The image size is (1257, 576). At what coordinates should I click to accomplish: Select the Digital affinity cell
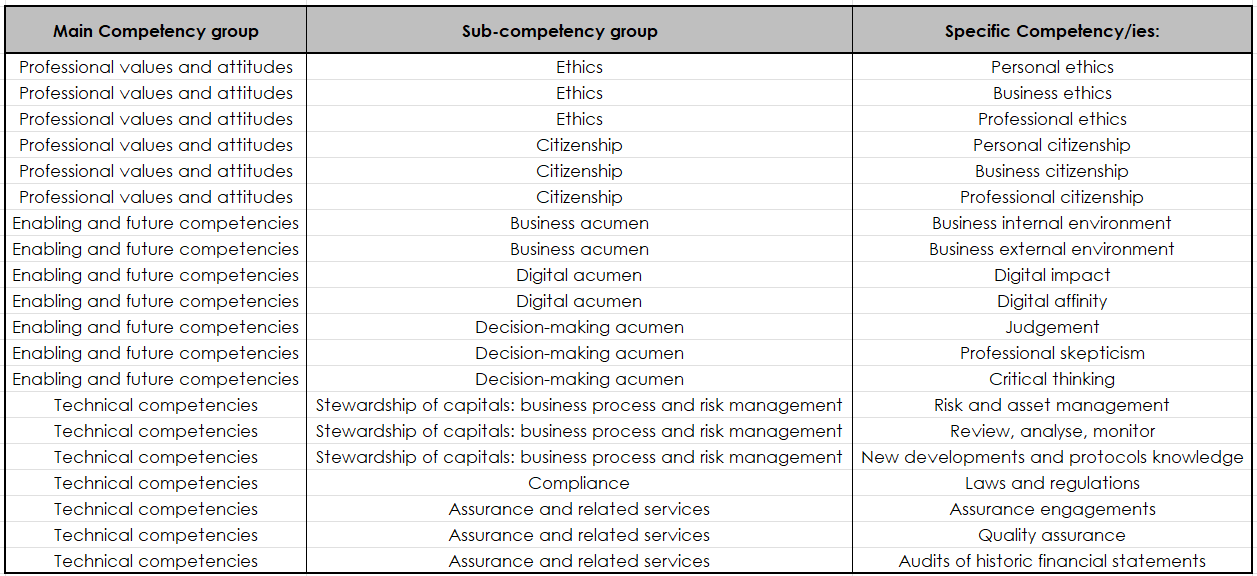pos(1052,301)
